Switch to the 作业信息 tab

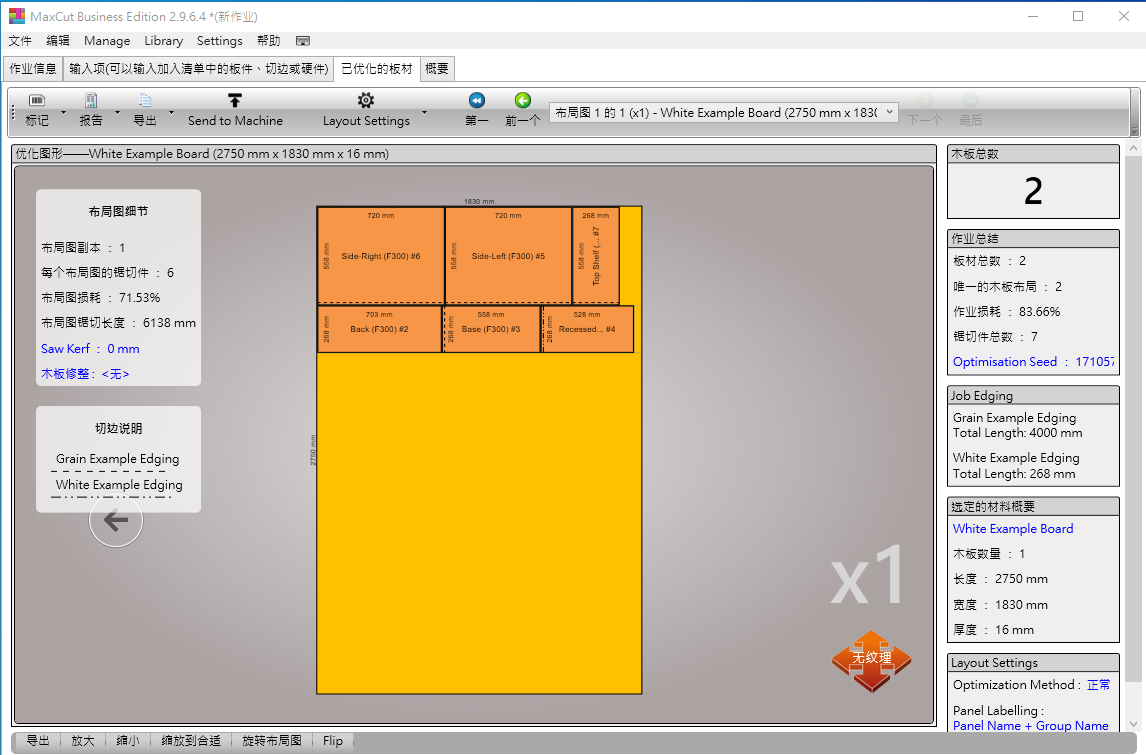coord(33,69)
